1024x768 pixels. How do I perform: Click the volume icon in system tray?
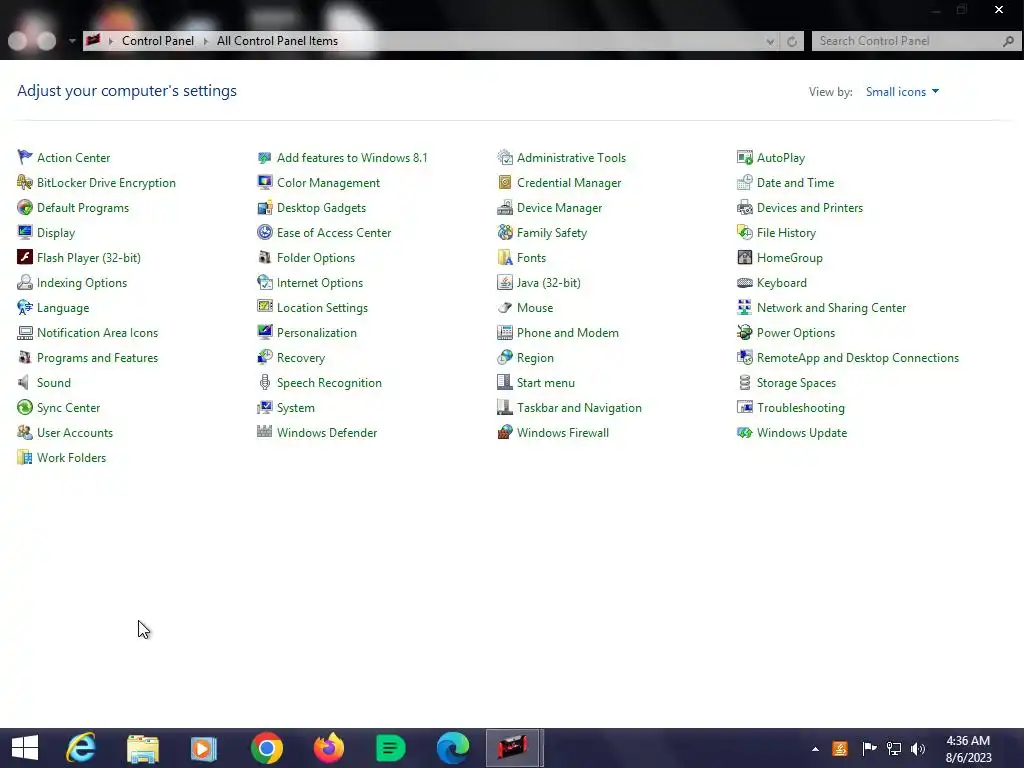[918, 748]
